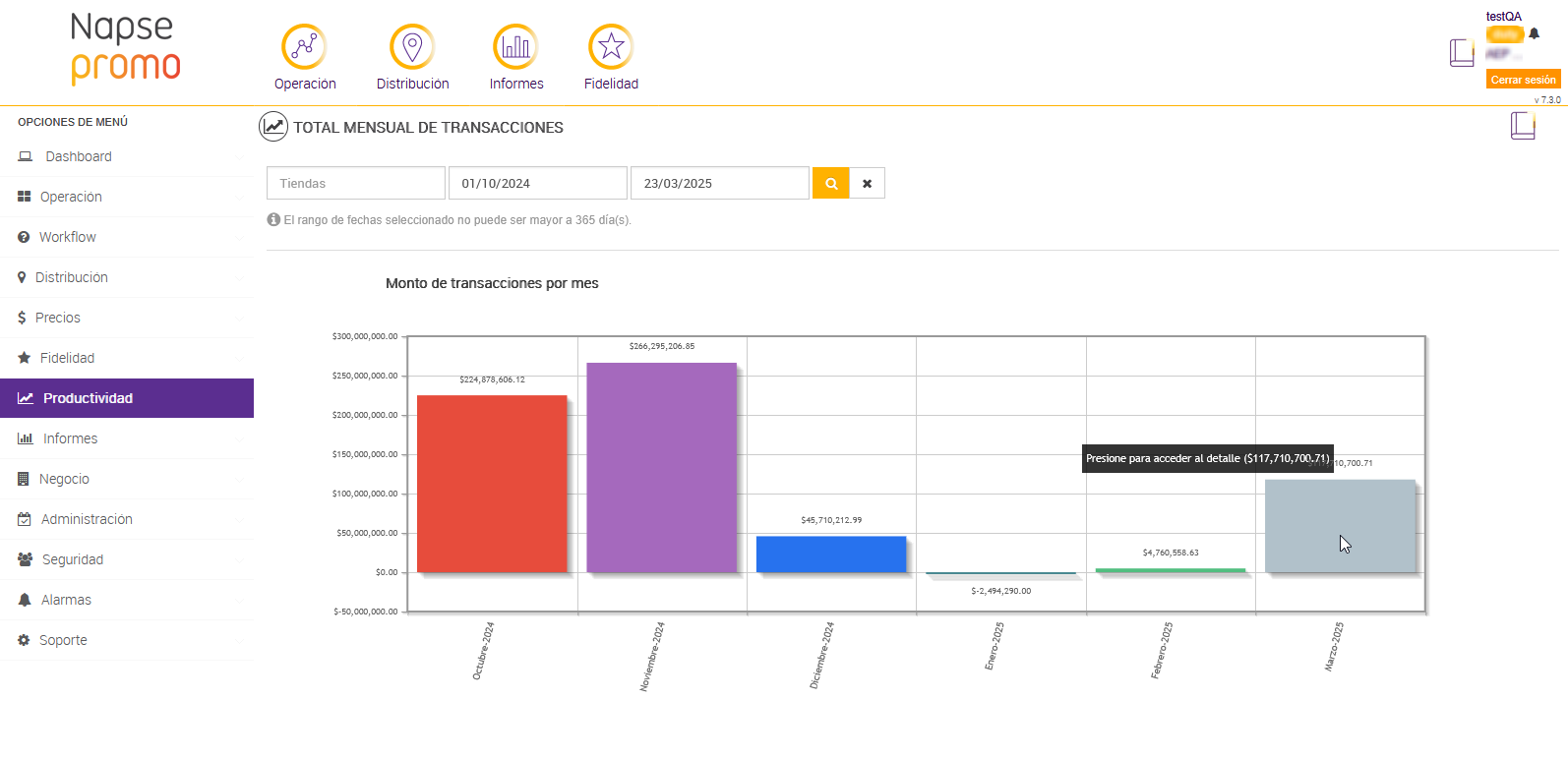Click the start date field 01/10/2024
The image size is (1568, 758).
click(x=538, y=183)
